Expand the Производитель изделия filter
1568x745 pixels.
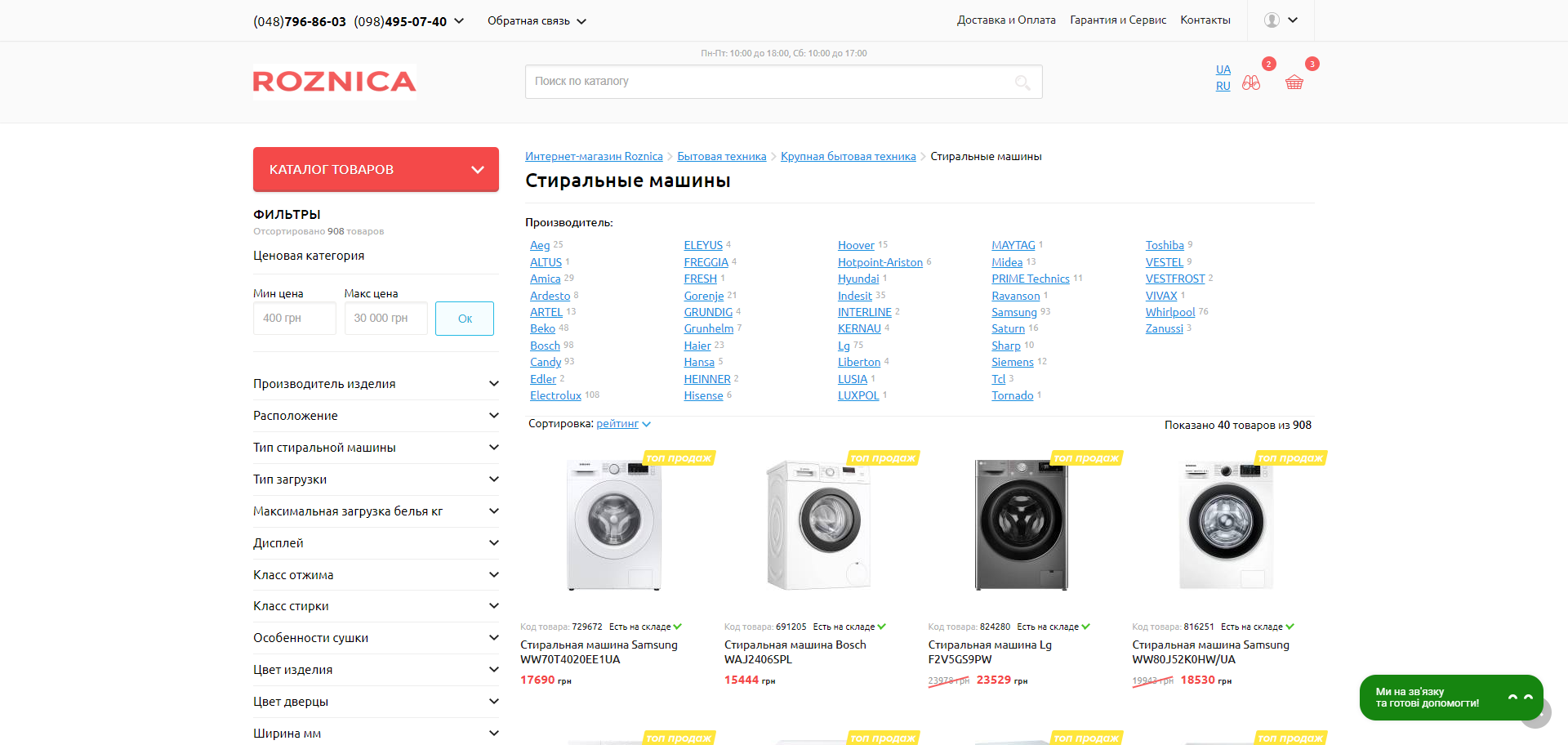pyautogui.click(x=376, y=384)
